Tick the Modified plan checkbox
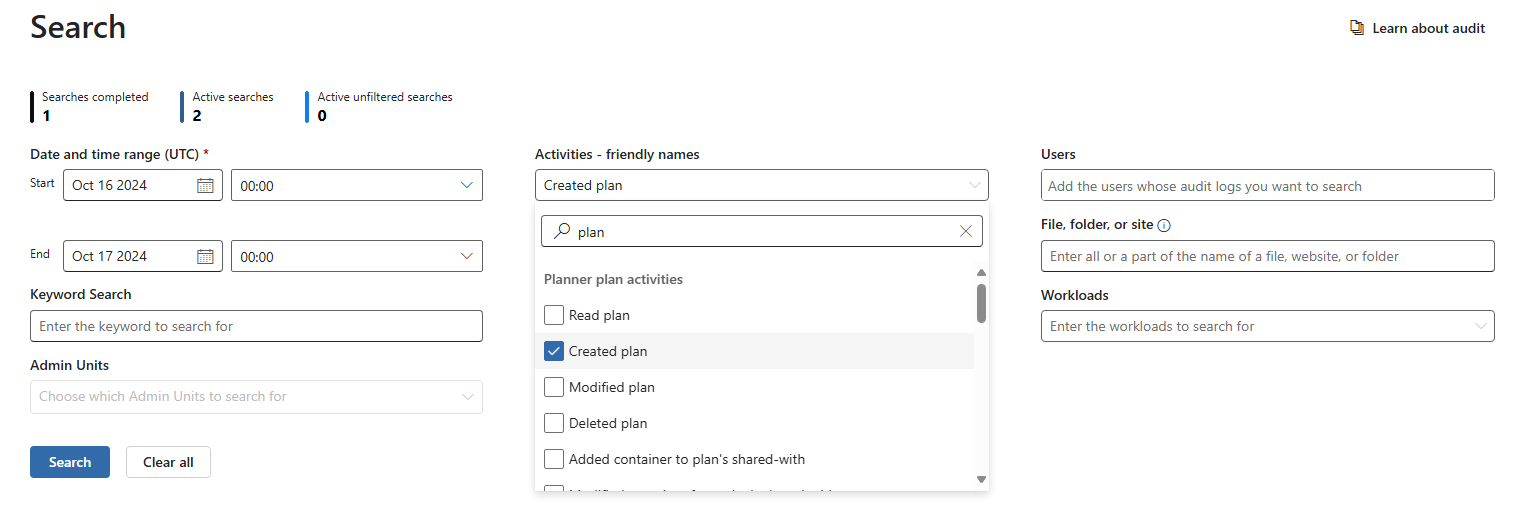1518x521 pixels. point(554,387)
